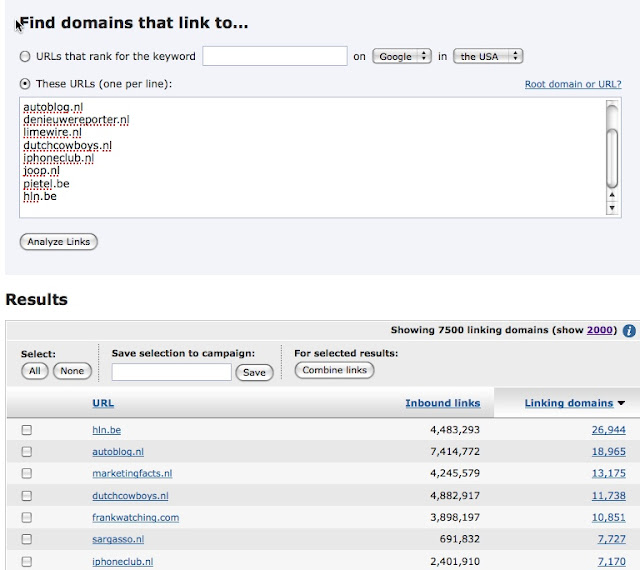Open the iphoneclub.nl result link

(122, 561)
